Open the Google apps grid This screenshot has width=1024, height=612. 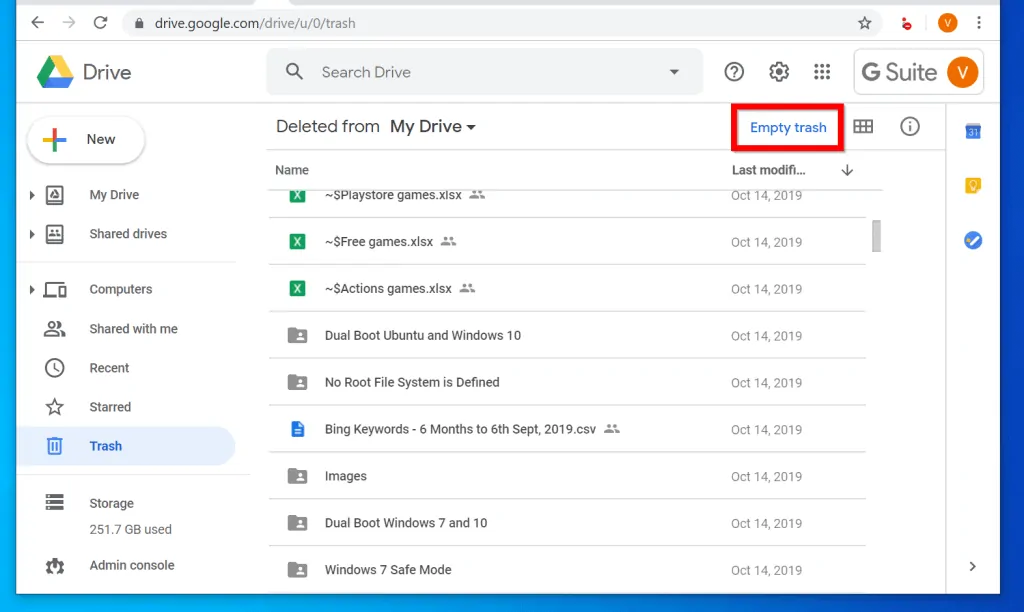822,71
